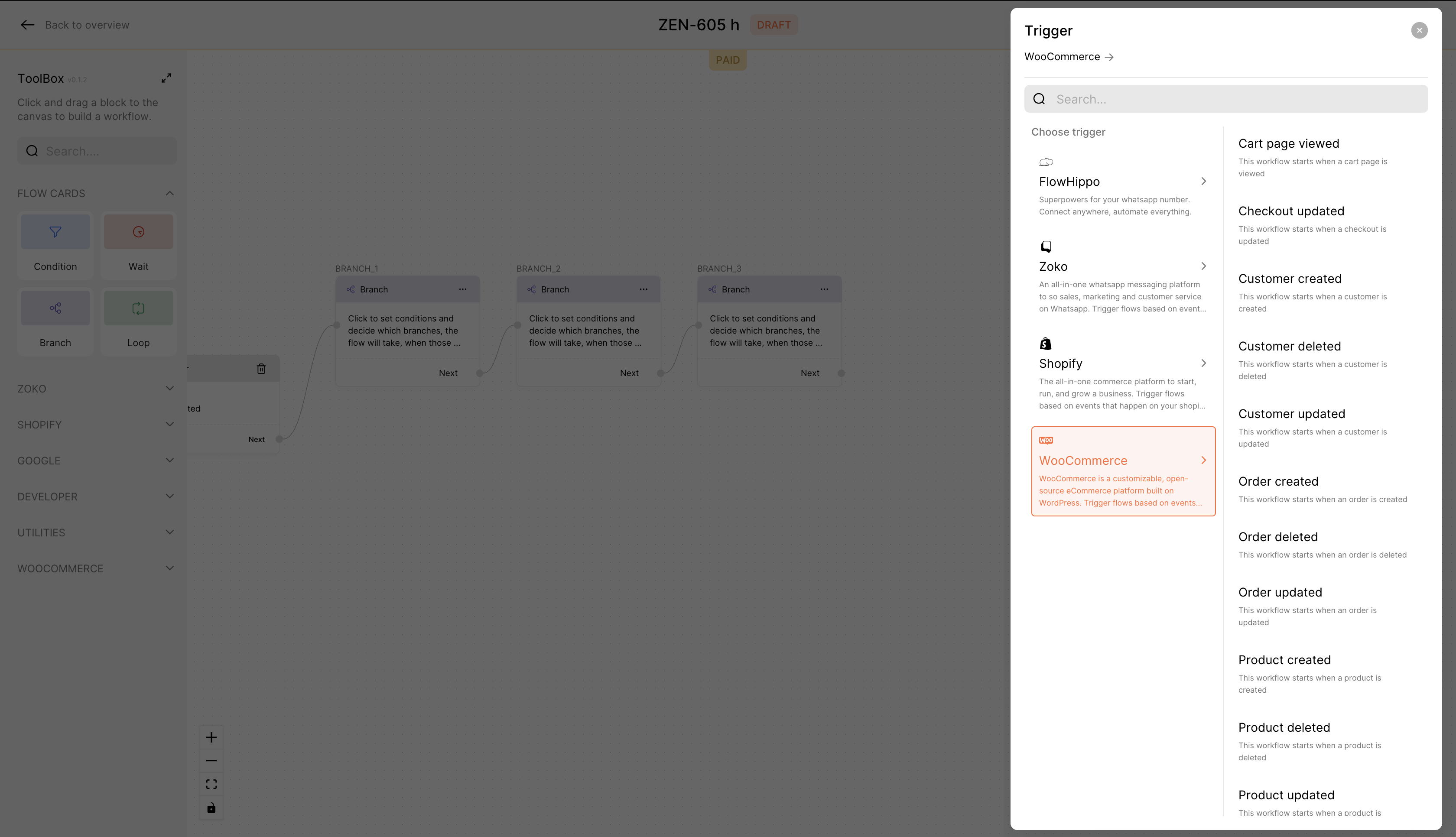Click the BRANCH_3 Next output connector
This screenshot has width=1456, height=837.
[842, 373]
